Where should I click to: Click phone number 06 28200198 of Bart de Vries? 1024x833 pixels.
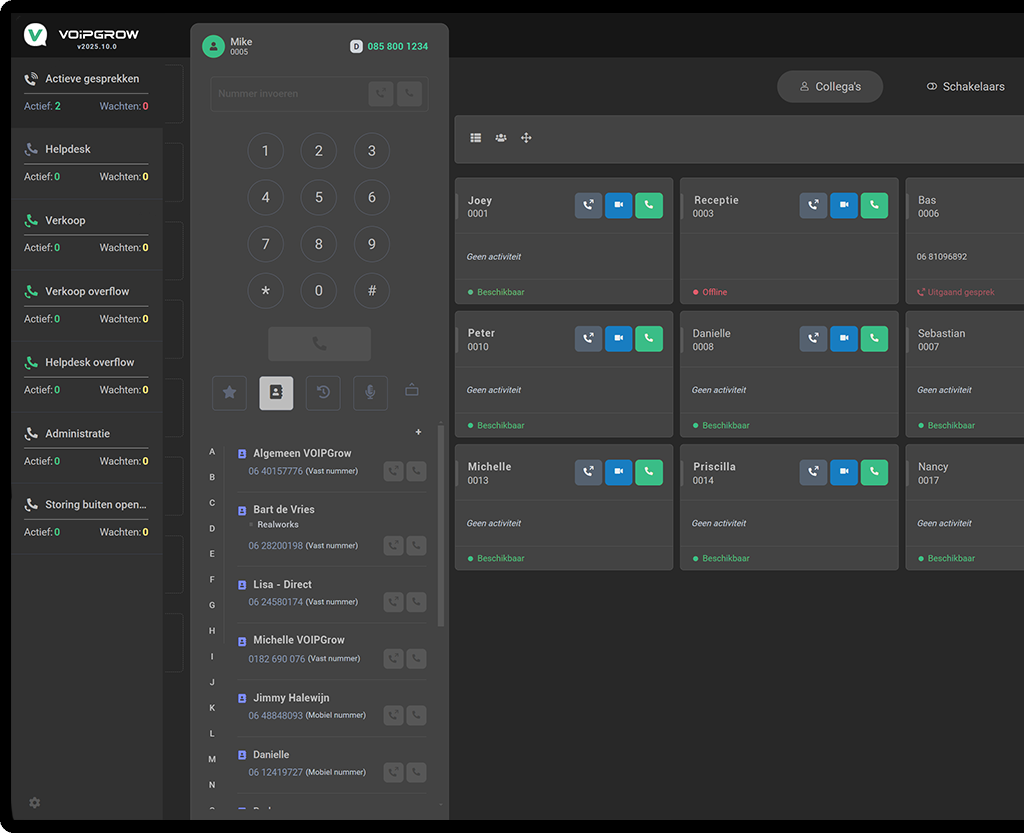coord(275,546)
